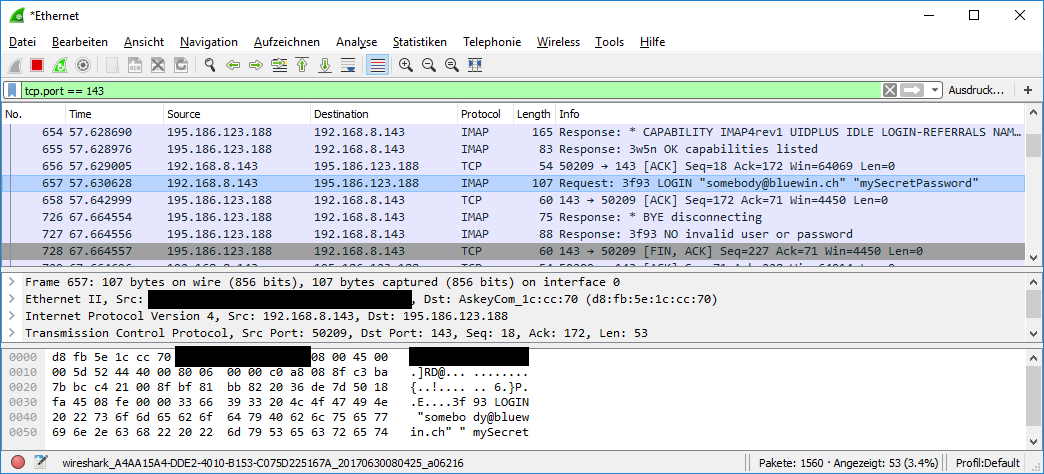The height and width of the screenshot is (474, 1044).
Task: Restart the current capture
Action: [x=60, y=65]
